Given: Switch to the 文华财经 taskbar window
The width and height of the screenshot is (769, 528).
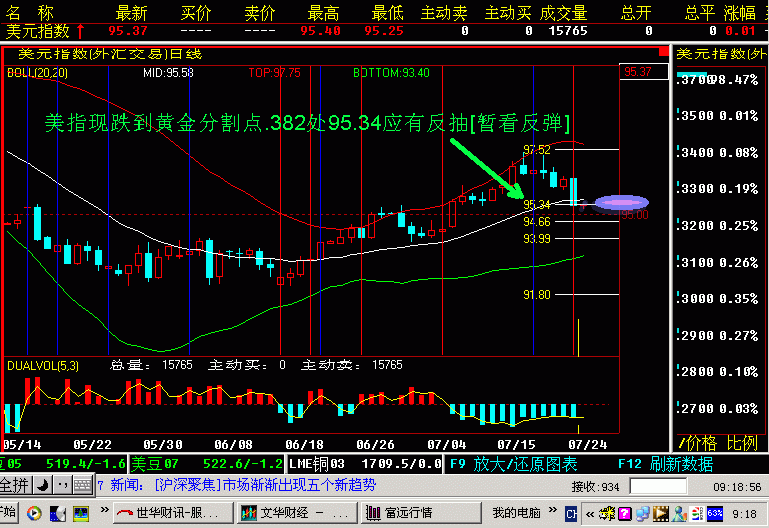Looking at the screenshot, I should (296, 513).
